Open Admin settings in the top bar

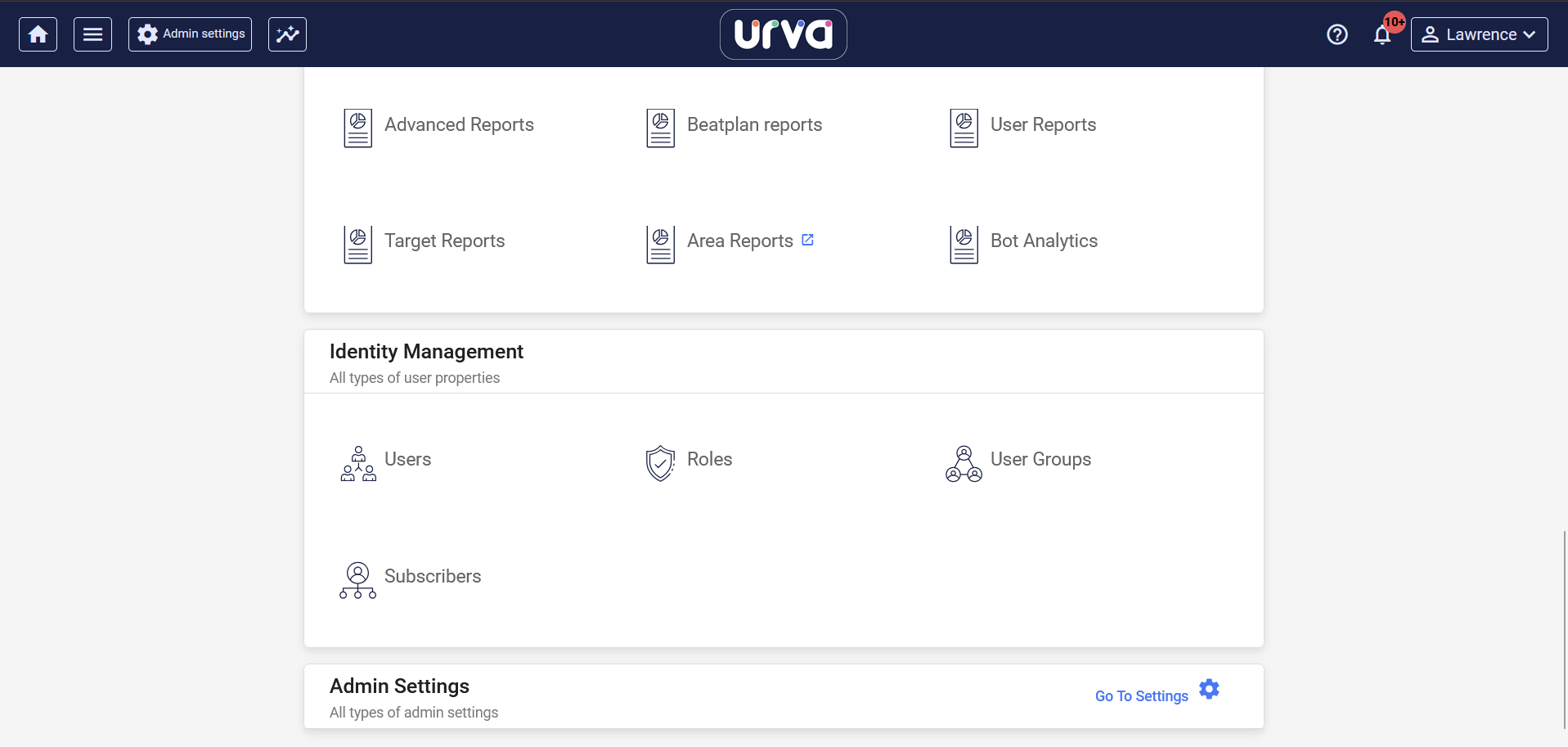(x=190, y=34)
